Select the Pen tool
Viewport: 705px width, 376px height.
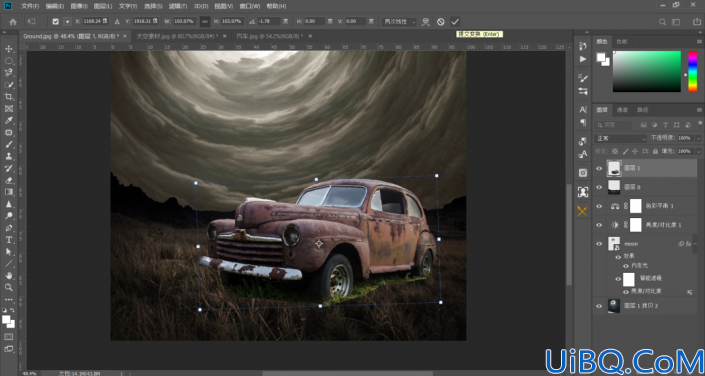pyautogui.click(x=9, y=228)
